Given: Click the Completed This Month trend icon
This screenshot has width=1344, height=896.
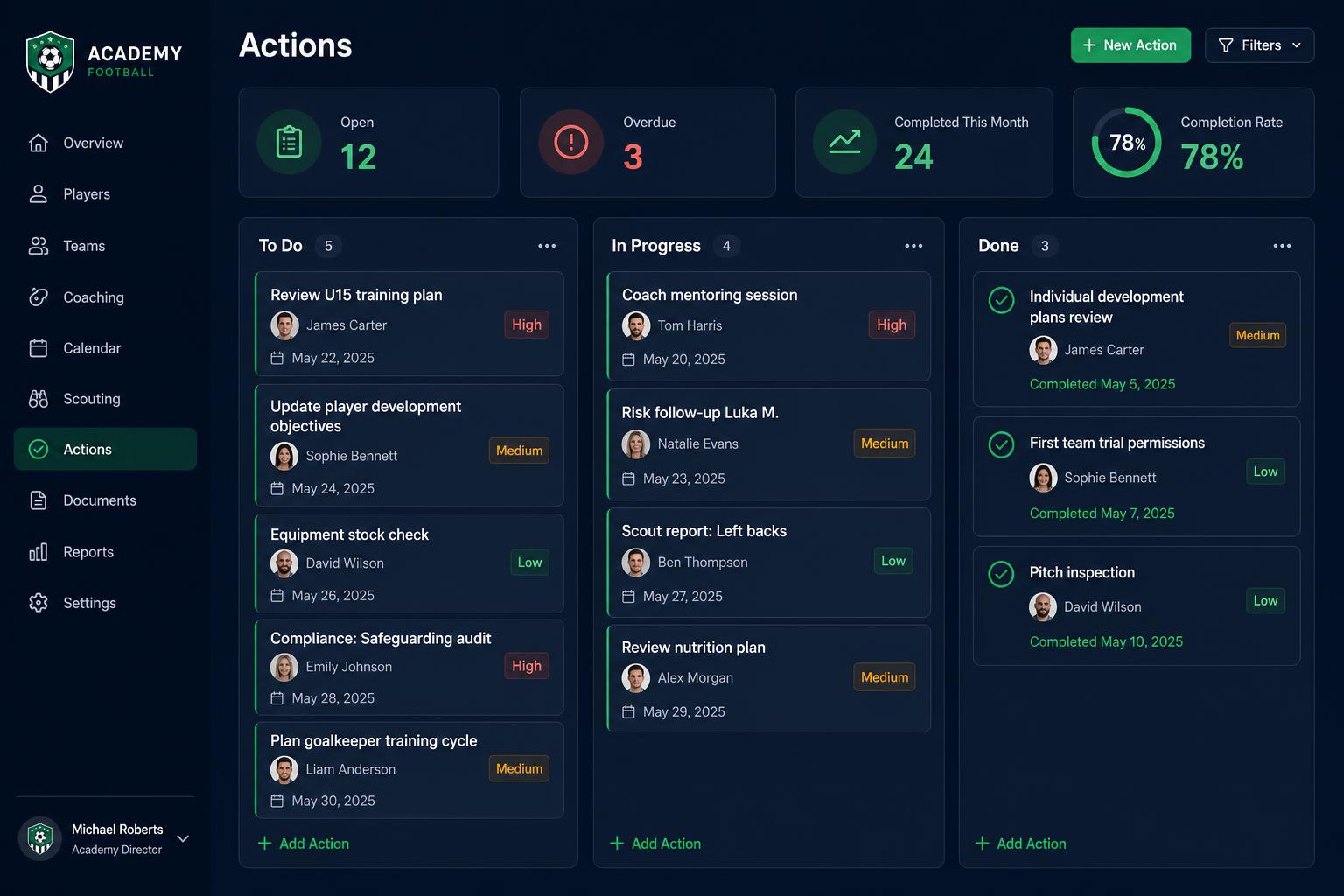Looking at the screenshot, I should click(844, 142).
